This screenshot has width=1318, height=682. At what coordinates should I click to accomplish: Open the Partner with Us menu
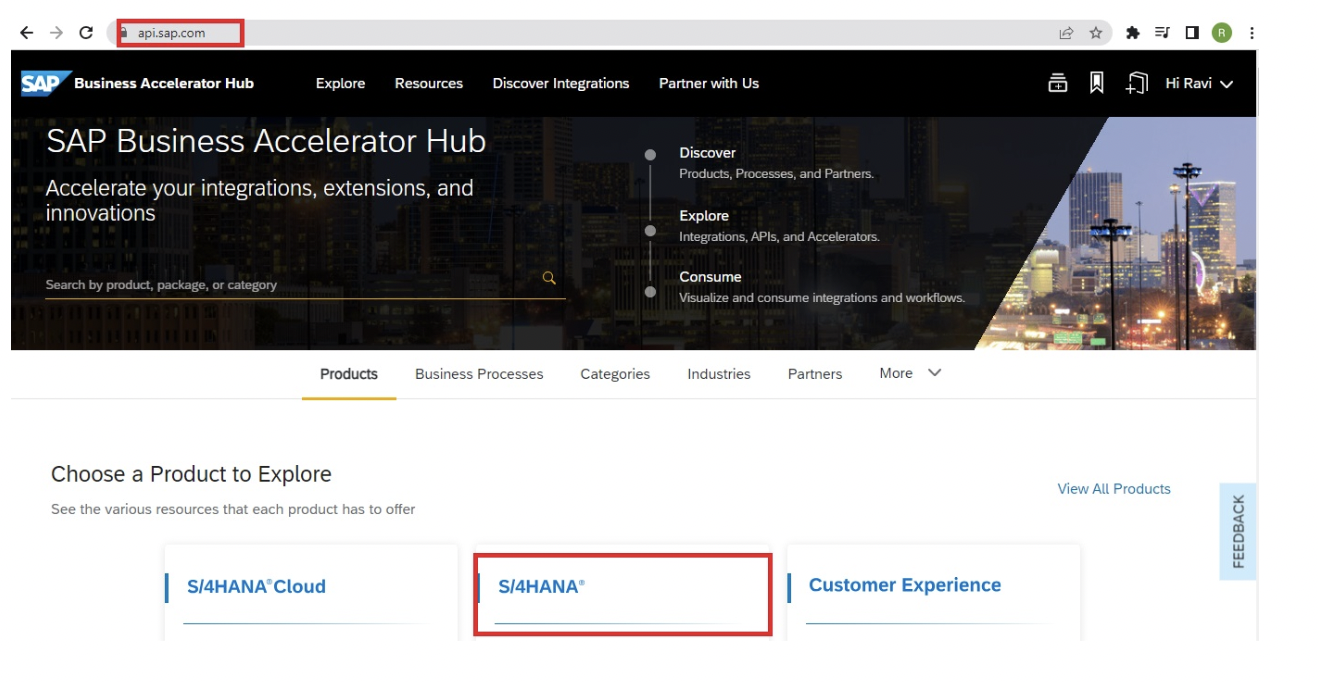[x=709, y=83]
